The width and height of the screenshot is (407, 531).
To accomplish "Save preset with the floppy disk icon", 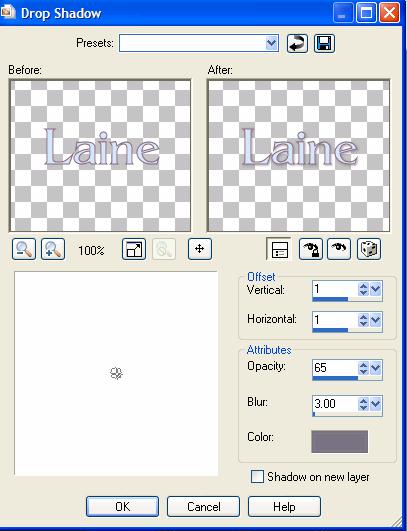I will [324, 43].
